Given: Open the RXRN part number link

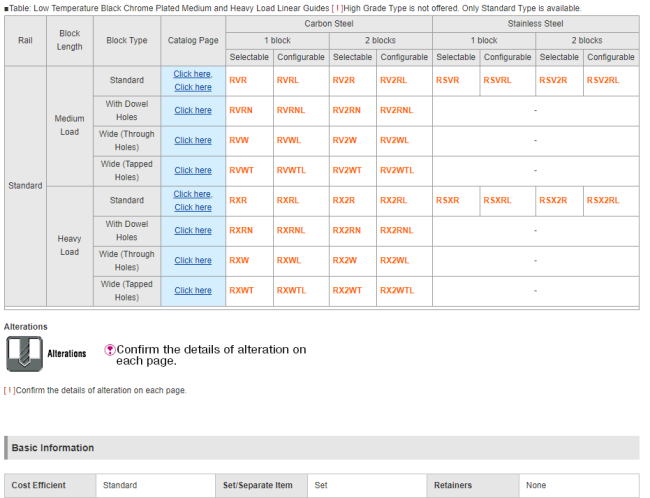Looking at the screenshot, I should tap(240, 230).
